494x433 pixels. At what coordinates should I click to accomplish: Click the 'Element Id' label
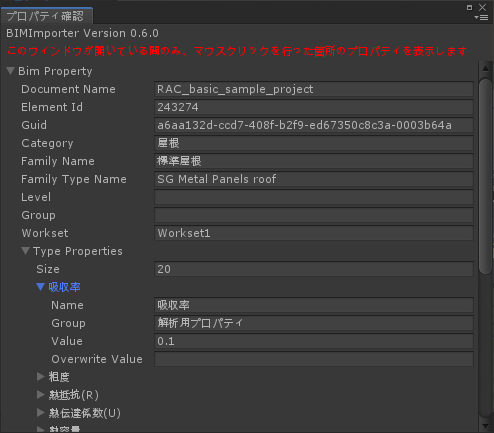52,107
